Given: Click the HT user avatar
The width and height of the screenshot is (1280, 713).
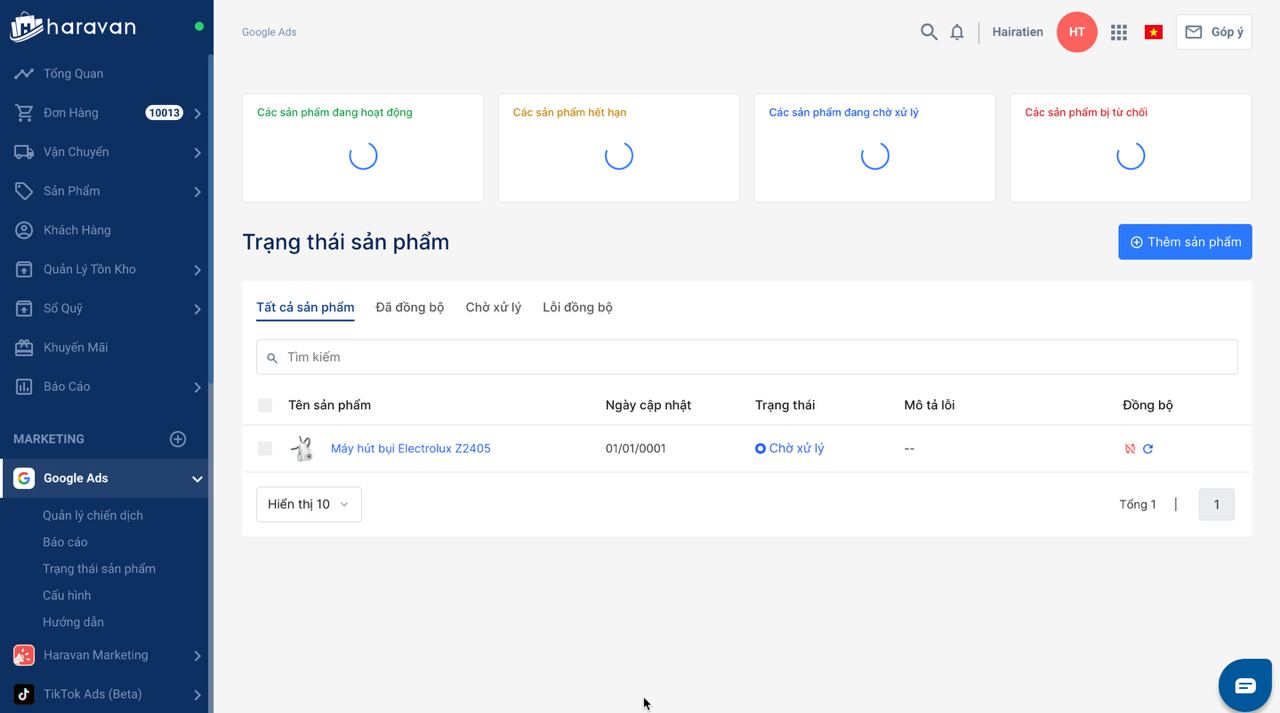Looking at the screenshot, I should tap(1077, 32).
